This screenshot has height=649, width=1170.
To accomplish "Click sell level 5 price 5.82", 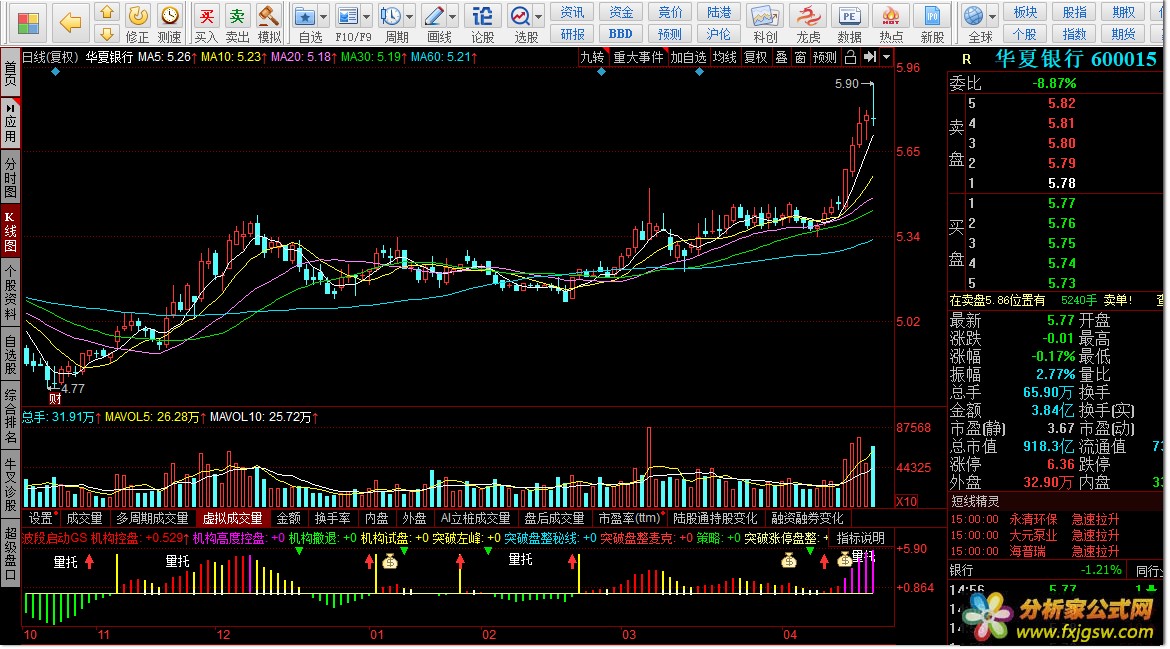I will 1061,104.
